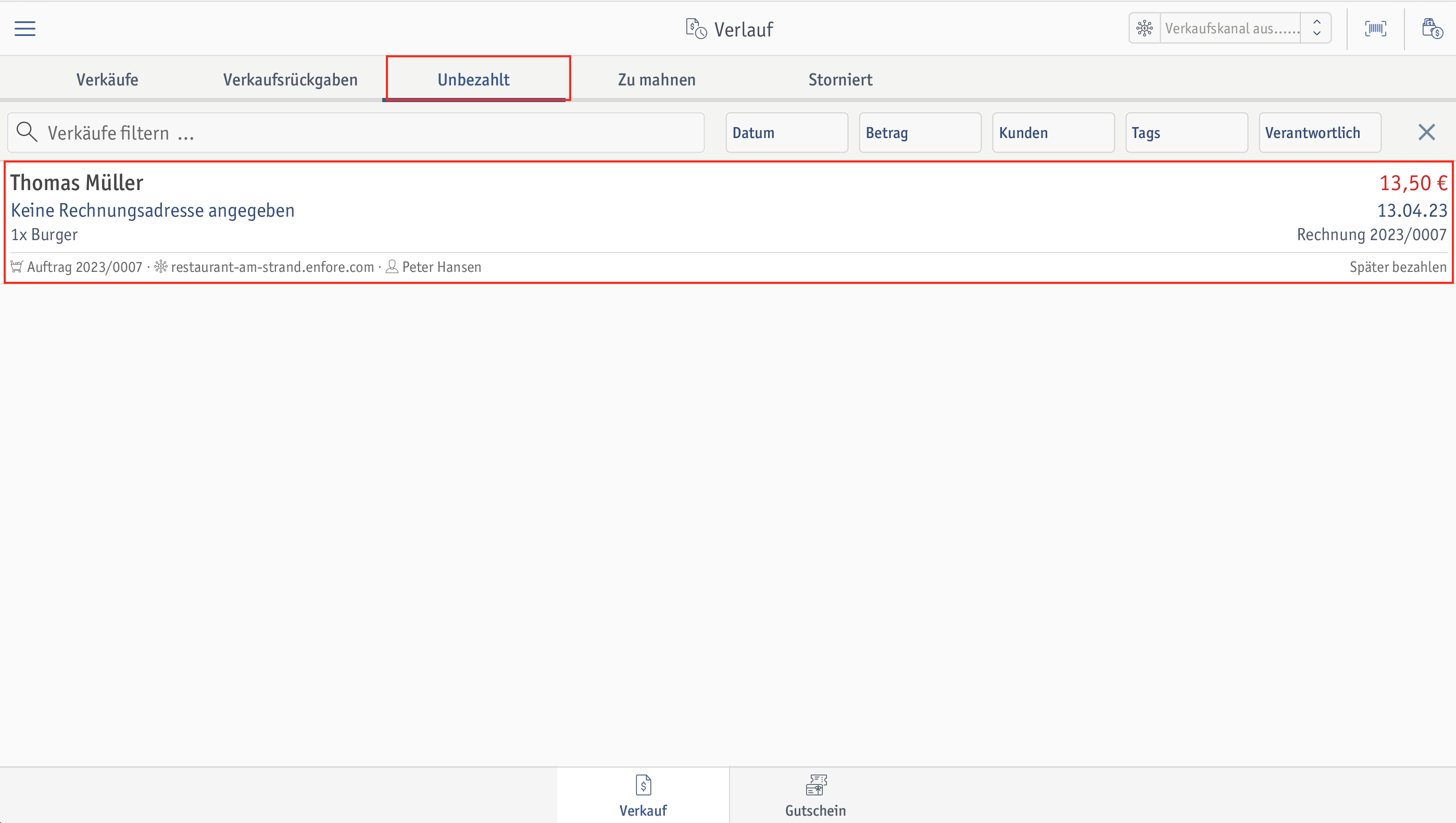Image resolution: width=1456 pixels, height=823 pixels.
Task: Open the Verkaufskanal dropdown selector
Action: (1230, 28)
